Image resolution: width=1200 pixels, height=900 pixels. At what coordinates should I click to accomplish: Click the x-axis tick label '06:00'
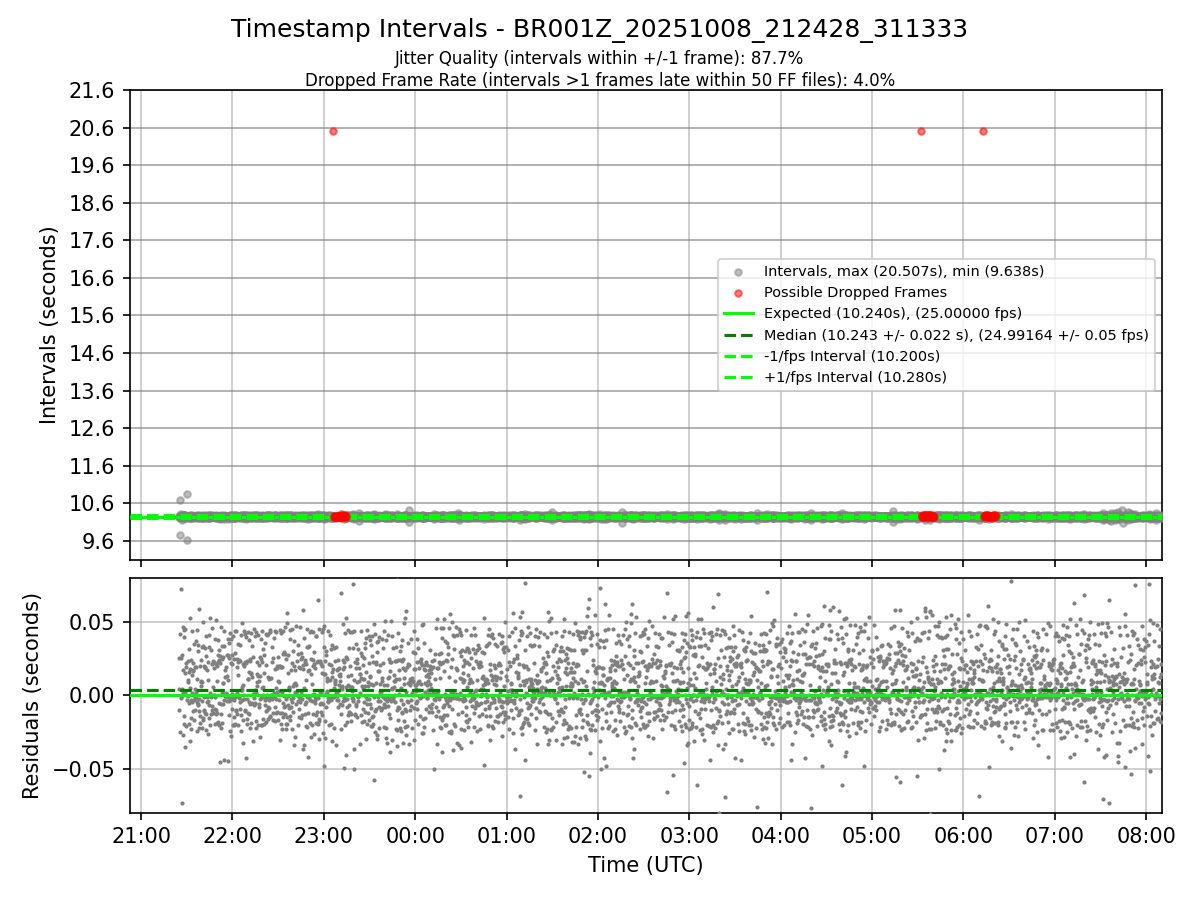click(x=963, y=836)
